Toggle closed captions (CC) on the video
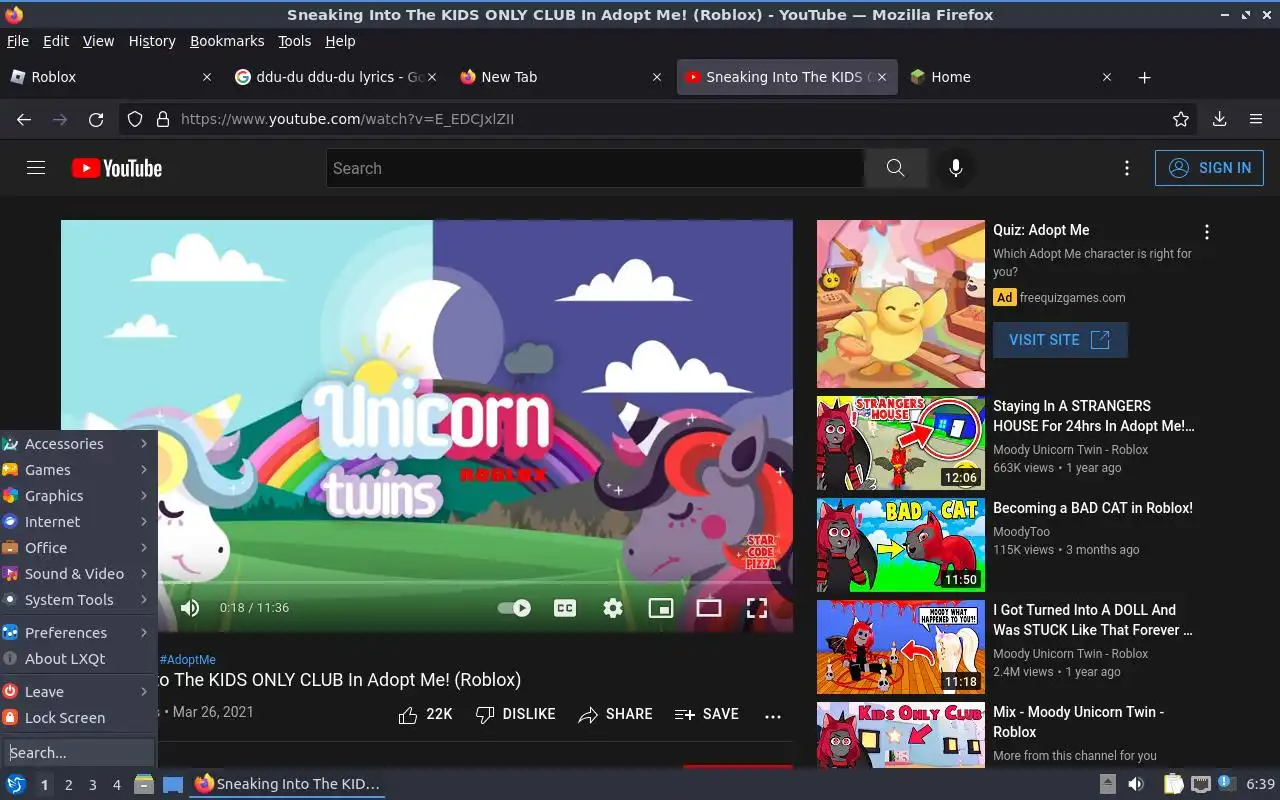The image size is (1280, 800). point(565,608)
